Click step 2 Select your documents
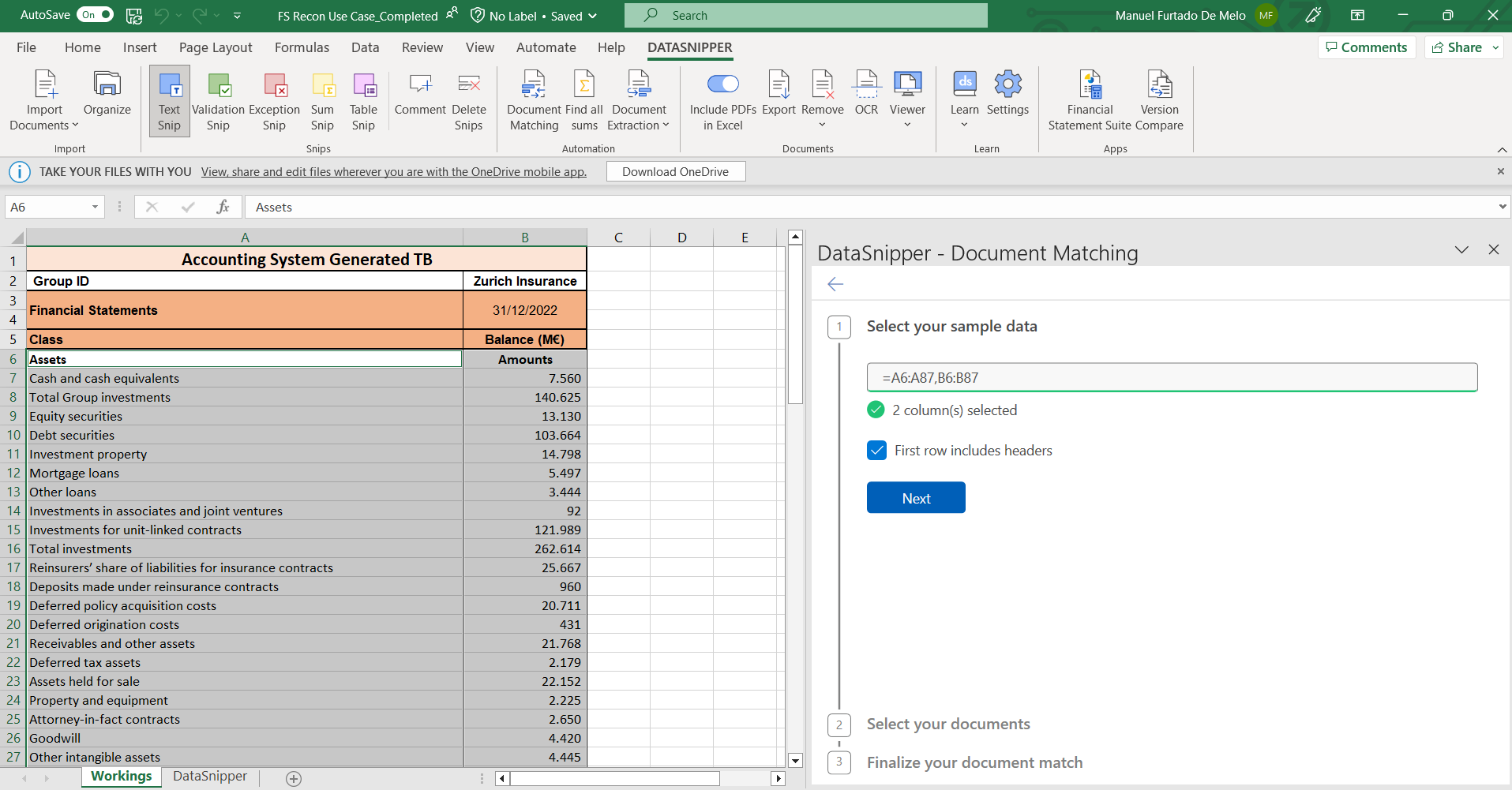Image resolution: width=1512 pixels, height=790 pixels. click(x=948, y=724)
